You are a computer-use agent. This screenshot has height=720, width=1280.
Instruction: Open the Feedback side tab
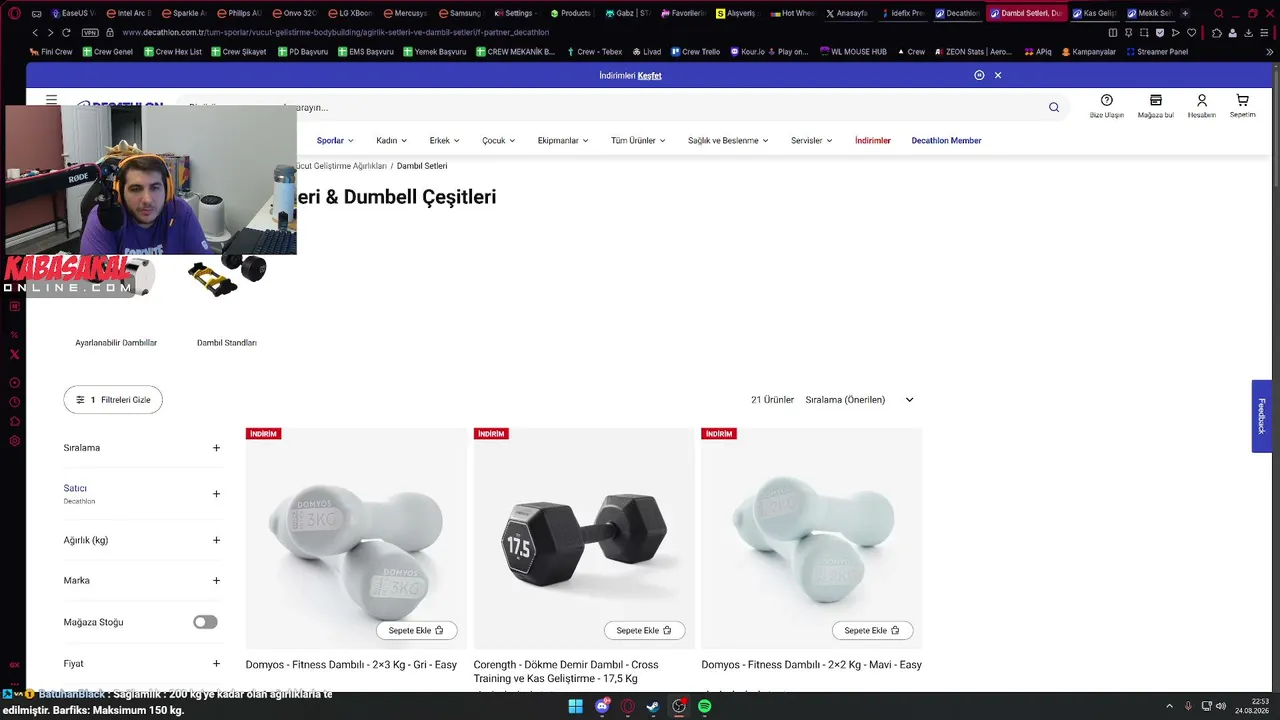pyautogui.click(x=1261, y=416)
